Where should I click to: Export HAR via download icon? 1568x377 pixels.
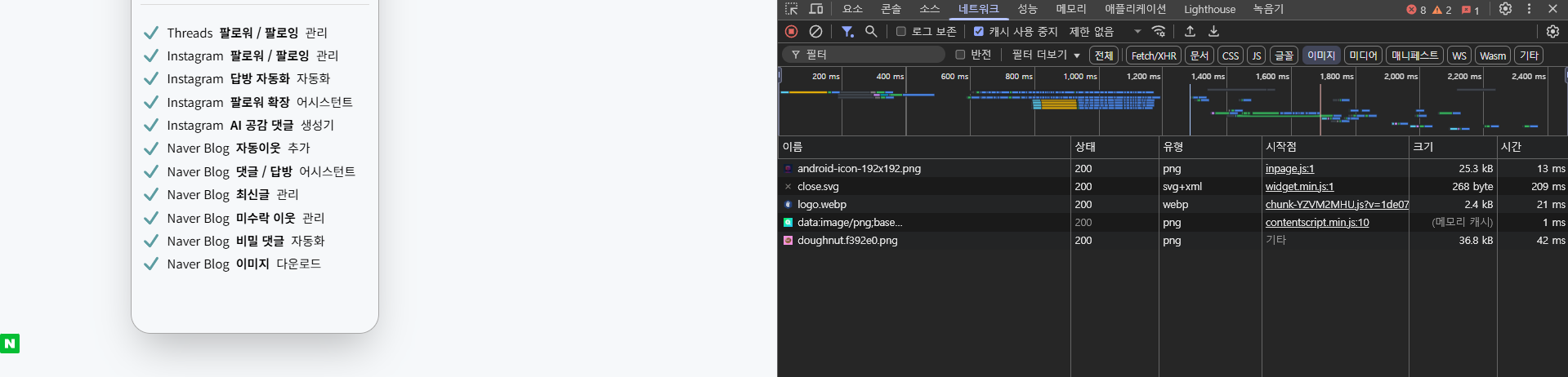1213,31
